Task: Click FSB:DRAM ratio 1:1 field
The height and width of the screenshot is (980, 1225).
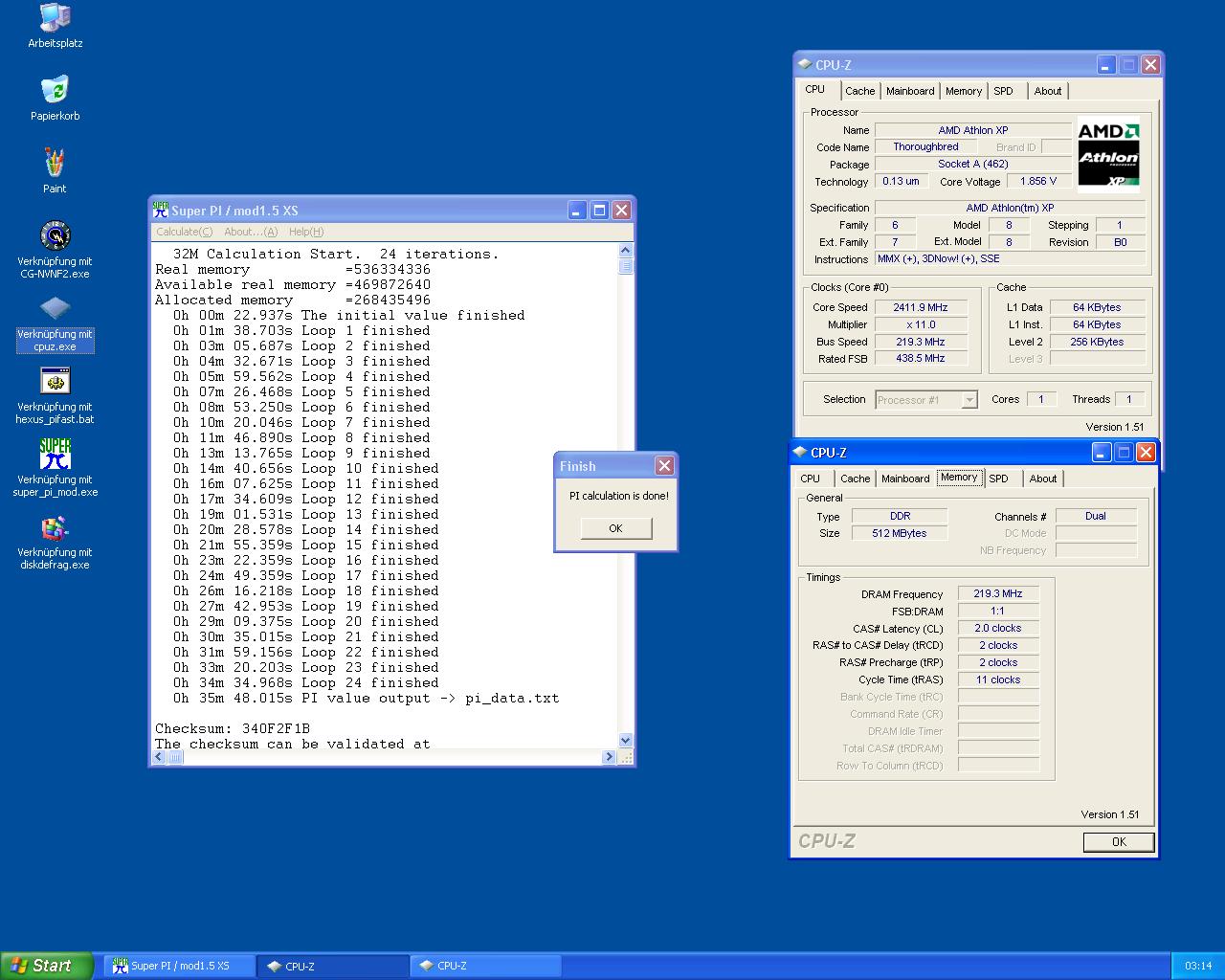Action: pyautogui.click(x=998, y=612)
